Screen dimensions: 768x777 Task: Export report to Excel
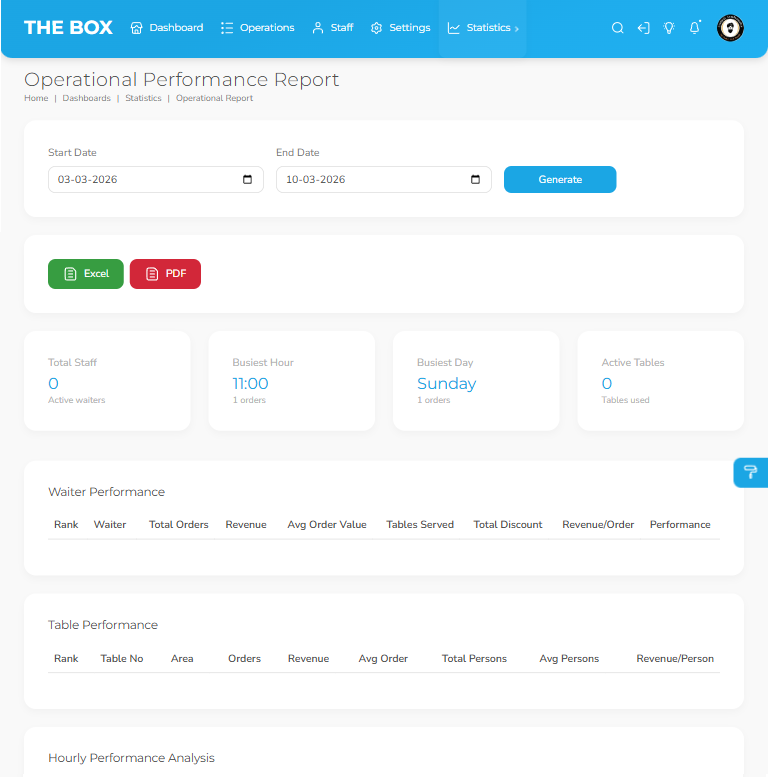pos(86,274)
